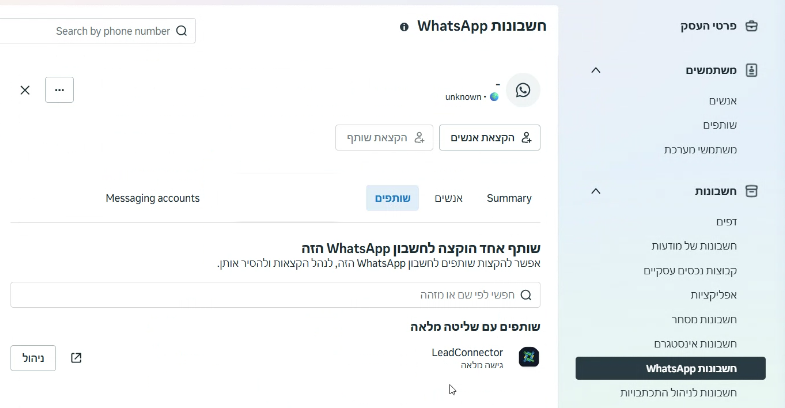Open חשבונות אינסטגרם sidebar item
This screenshot has height=408, width=785.
695,344
